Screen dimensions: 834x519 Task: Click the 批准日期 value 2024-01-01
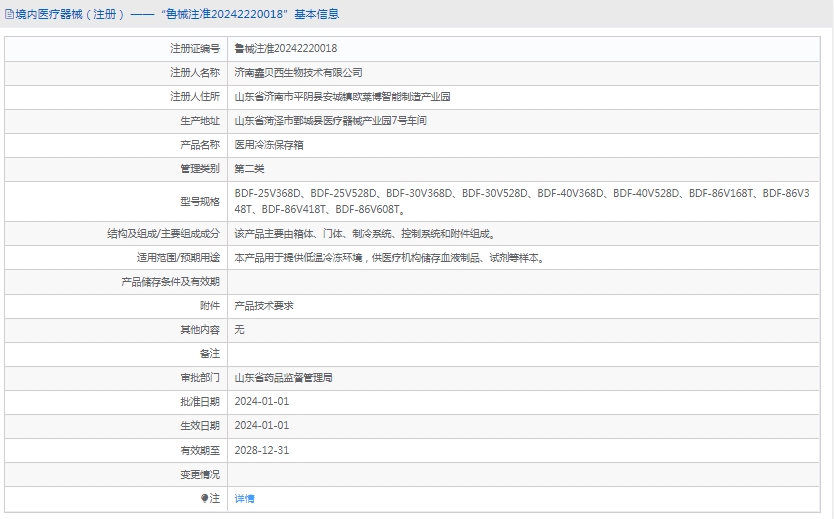(261, 401)
